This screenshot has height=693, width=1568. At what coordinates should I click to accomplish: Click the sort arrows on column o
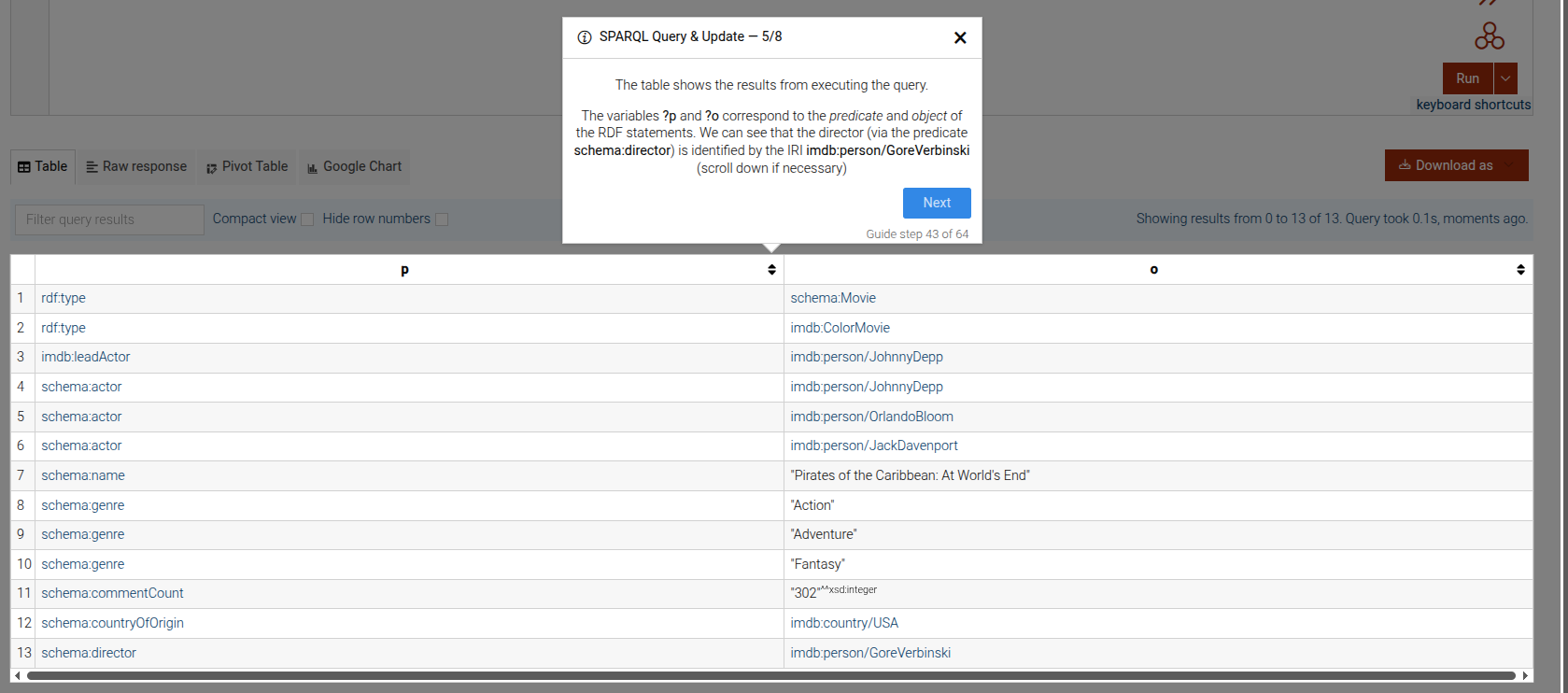click(x=1520, y=270)
